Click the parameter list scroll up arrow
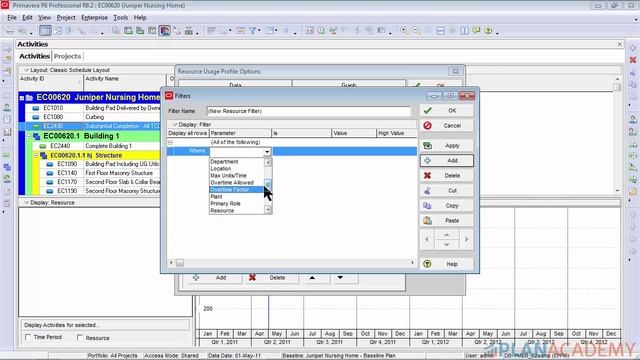Image resolution: width=640 pixels, height=360 pixels. (x=268, y=162)
